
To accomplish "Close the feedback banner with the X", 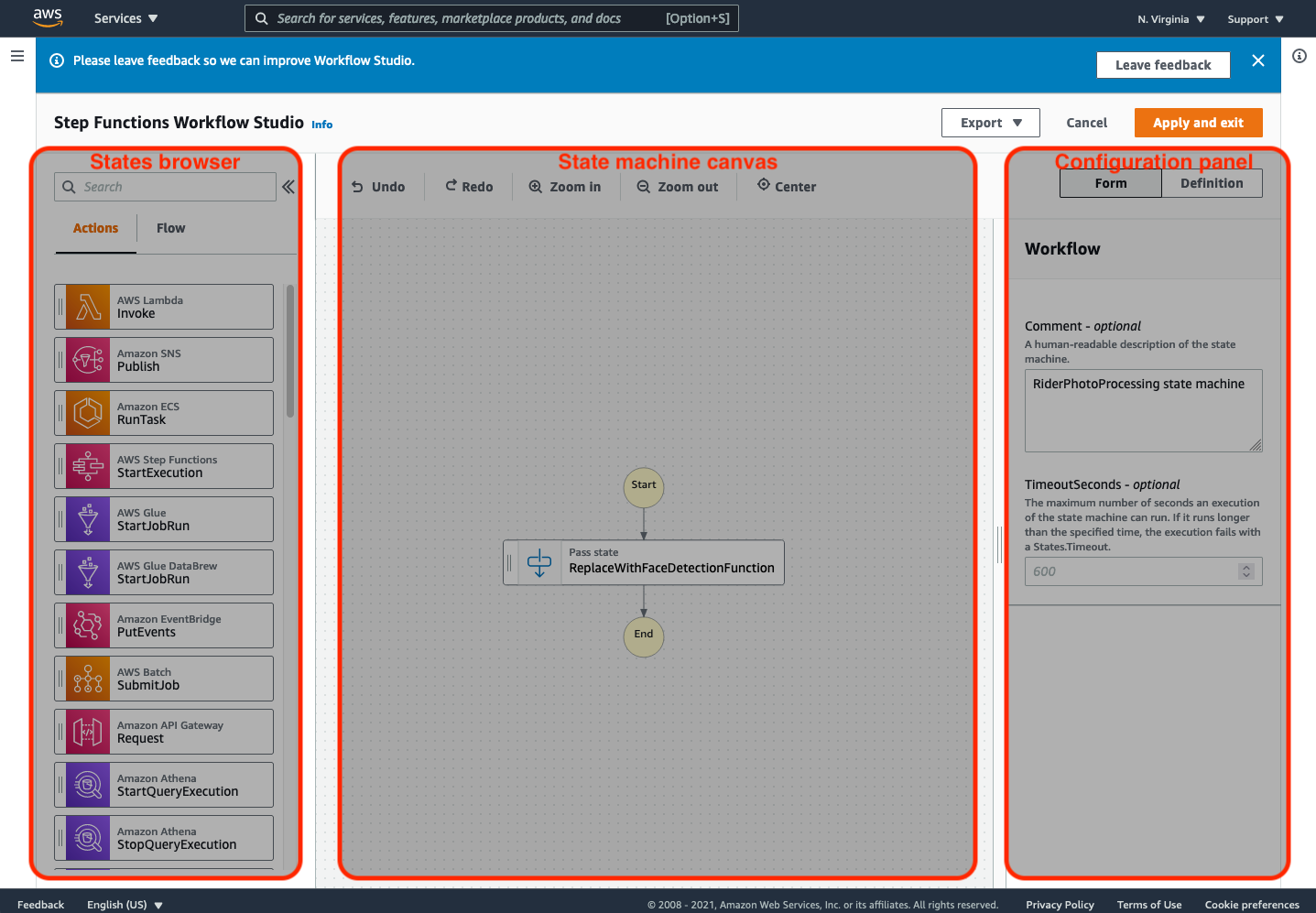I will tap(1257, 60).
